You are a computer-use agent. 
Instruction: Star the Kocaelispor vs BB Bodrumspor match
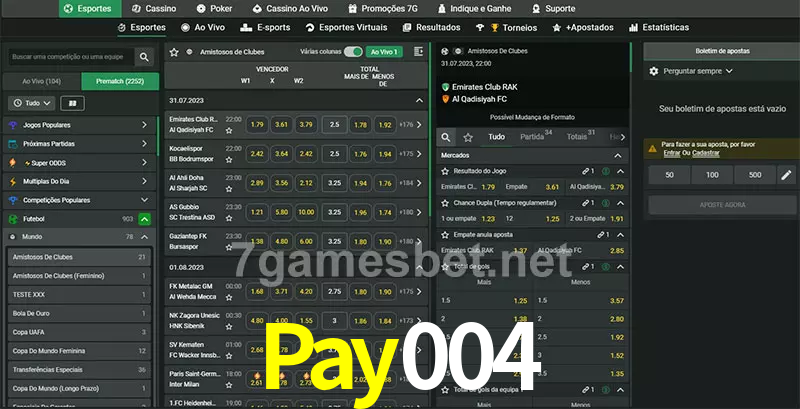point(229,160)
